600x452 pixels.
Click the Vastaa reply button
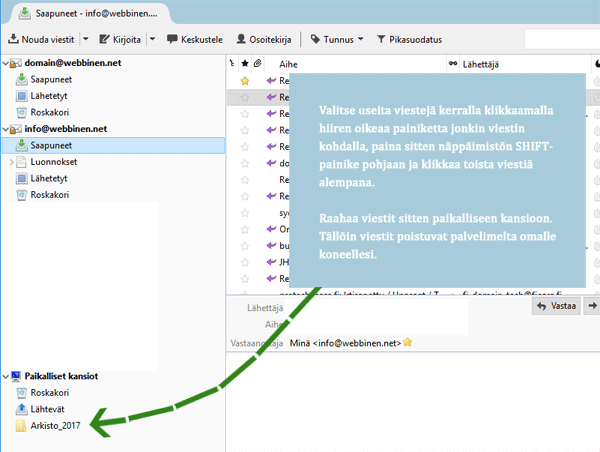tap(556, 306)
